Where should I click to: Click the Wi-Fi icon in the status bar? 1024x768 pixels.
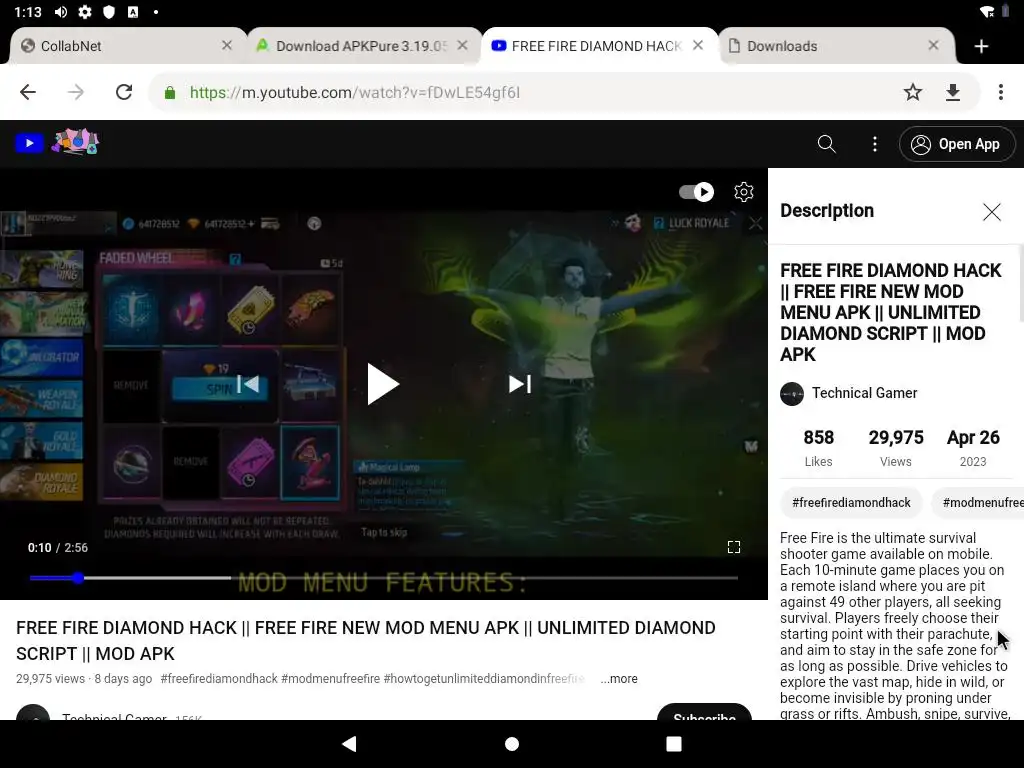987,12
